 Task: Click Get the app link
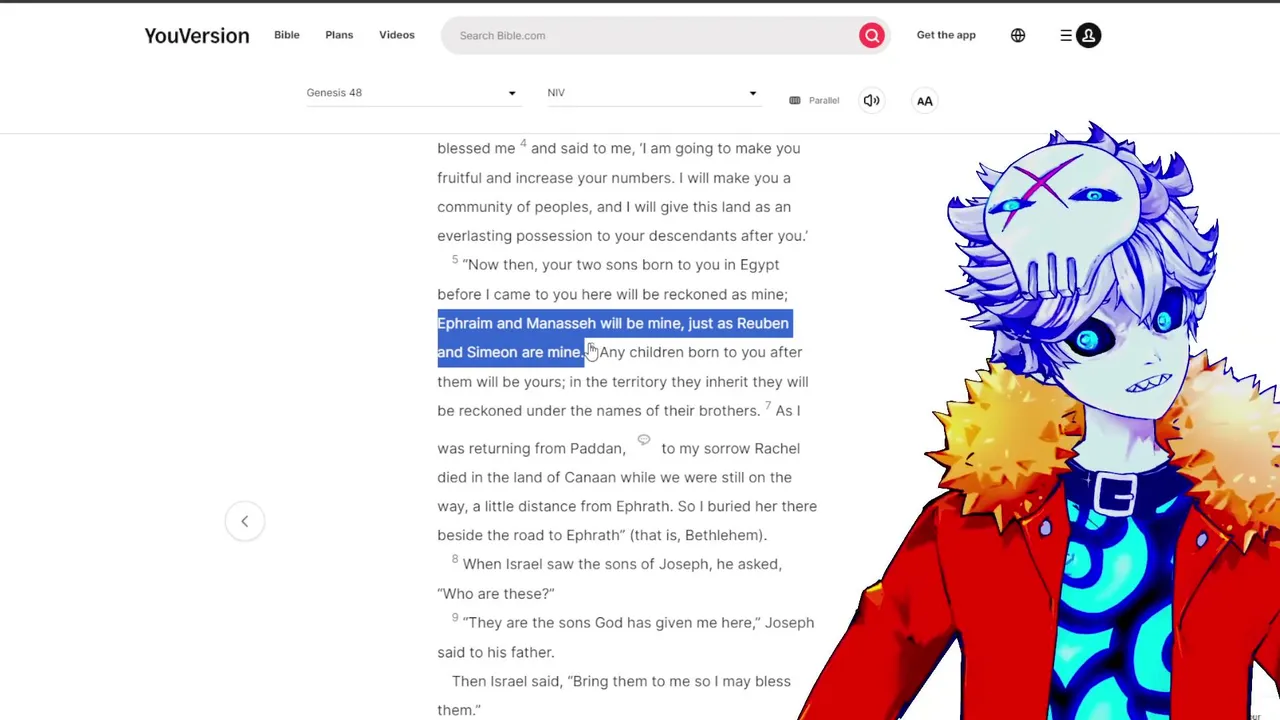946,35
